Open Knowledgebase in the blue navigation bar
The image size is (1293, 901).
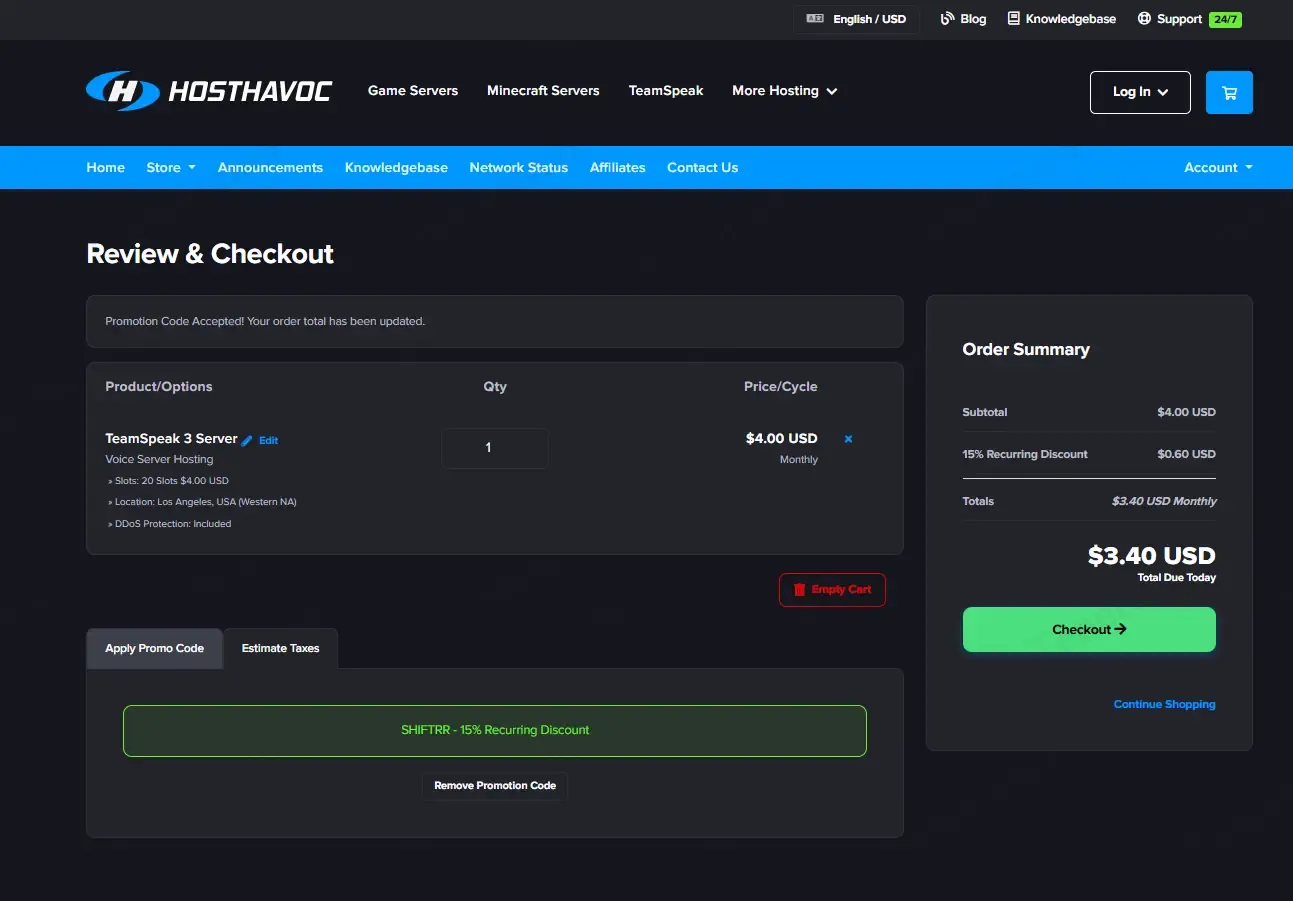point(396,168)
